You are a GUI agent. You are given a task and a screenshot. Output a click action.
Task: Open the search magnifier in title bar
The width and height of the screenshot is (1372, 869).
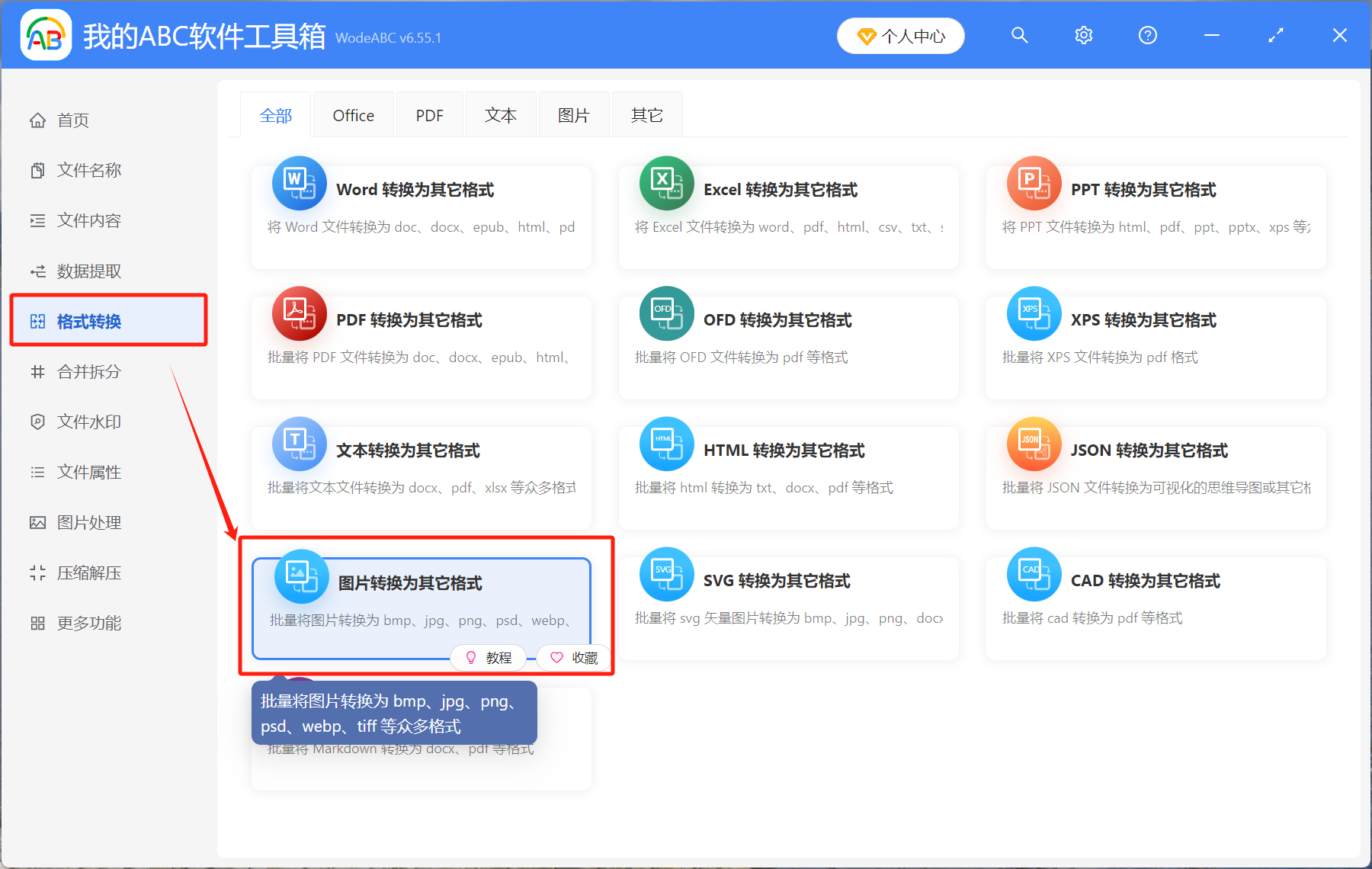(1019, 36)
